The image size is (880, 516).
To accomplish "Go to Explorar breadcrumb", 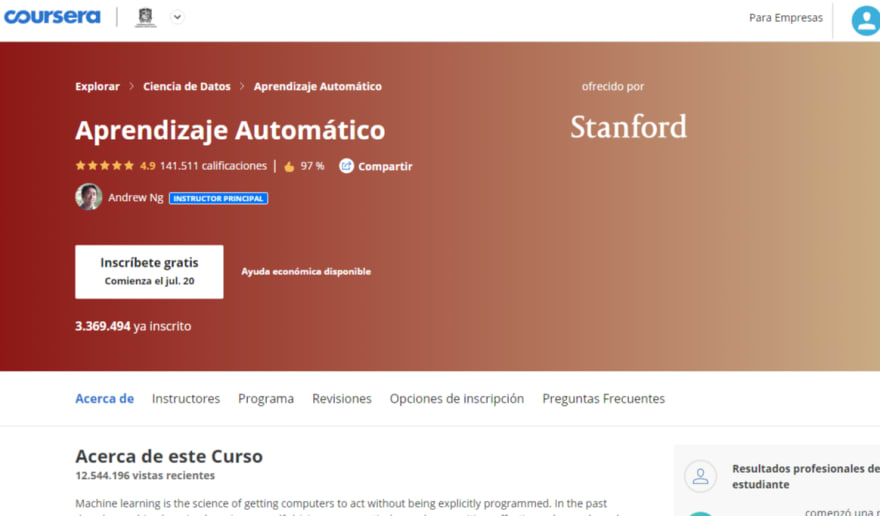I will [98, 86].
